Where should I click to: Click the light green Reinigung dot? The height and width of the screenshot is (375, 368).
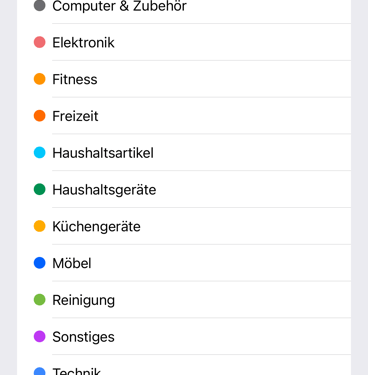(40, 300)
